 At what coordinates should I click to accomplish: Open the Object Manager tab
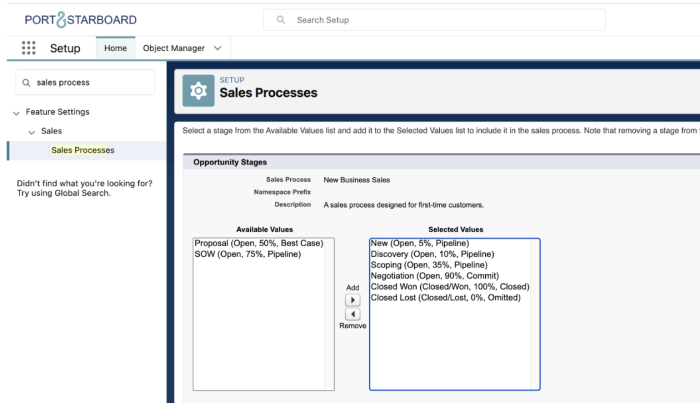[173, 48]
